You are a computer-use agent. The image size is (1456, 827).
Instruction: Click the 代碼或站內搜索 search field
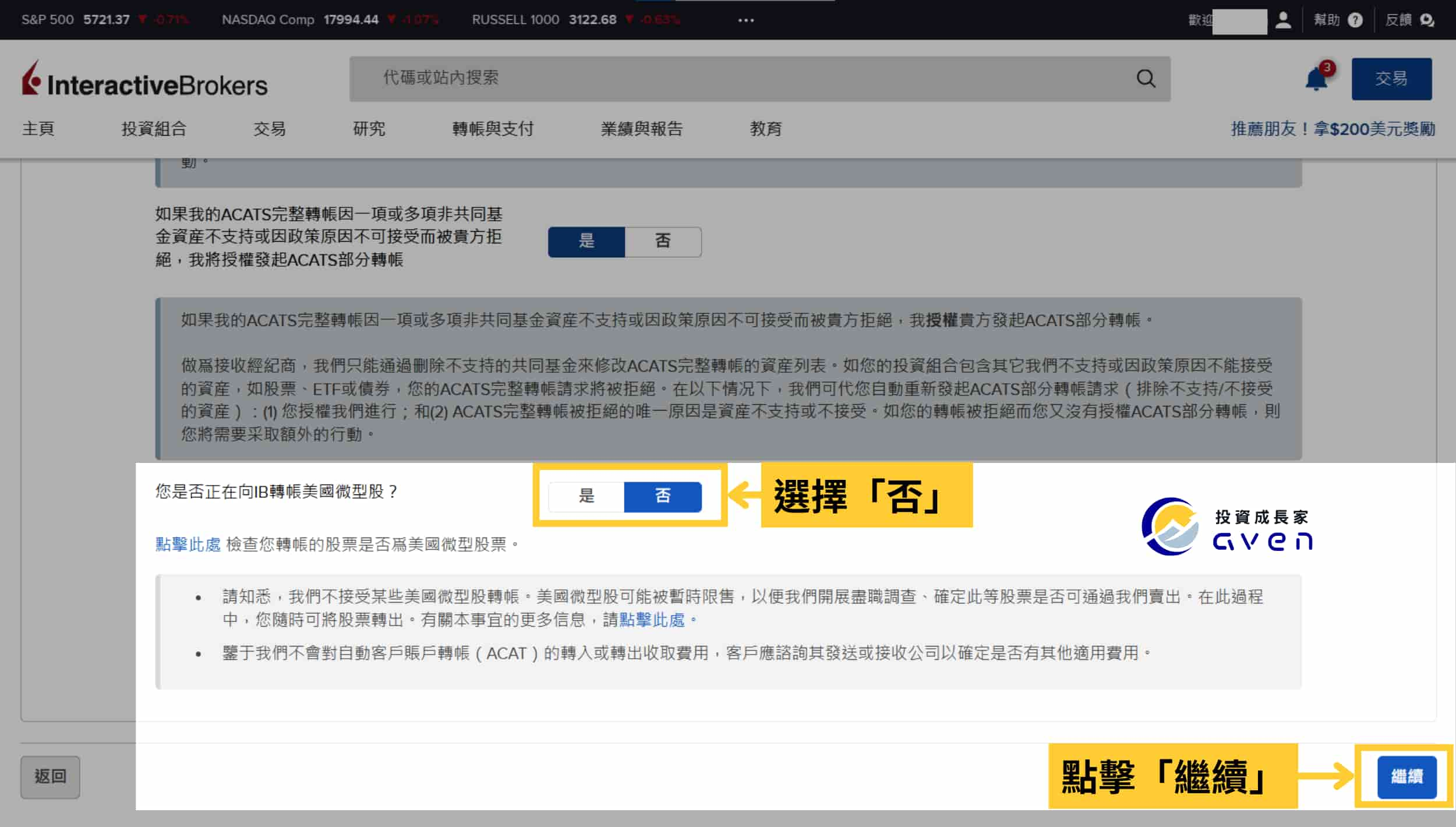click(x=759, y=79)
